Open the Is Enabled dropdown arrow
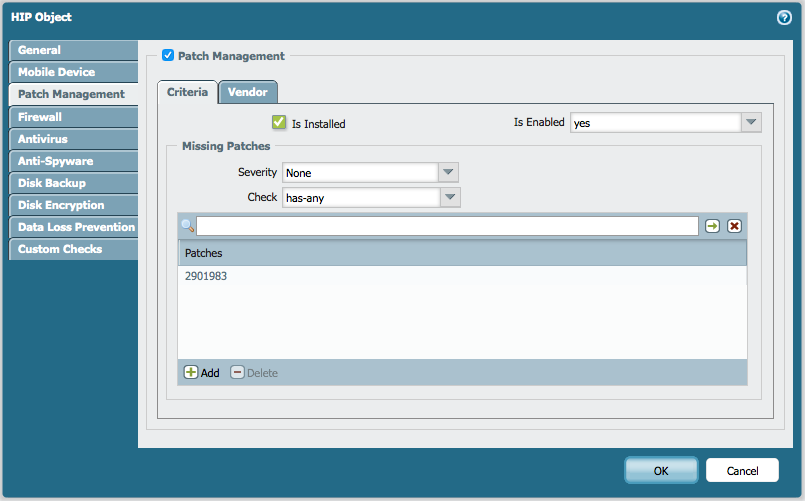The width and height of the screenshot is (805, 501). coord(751,122)
